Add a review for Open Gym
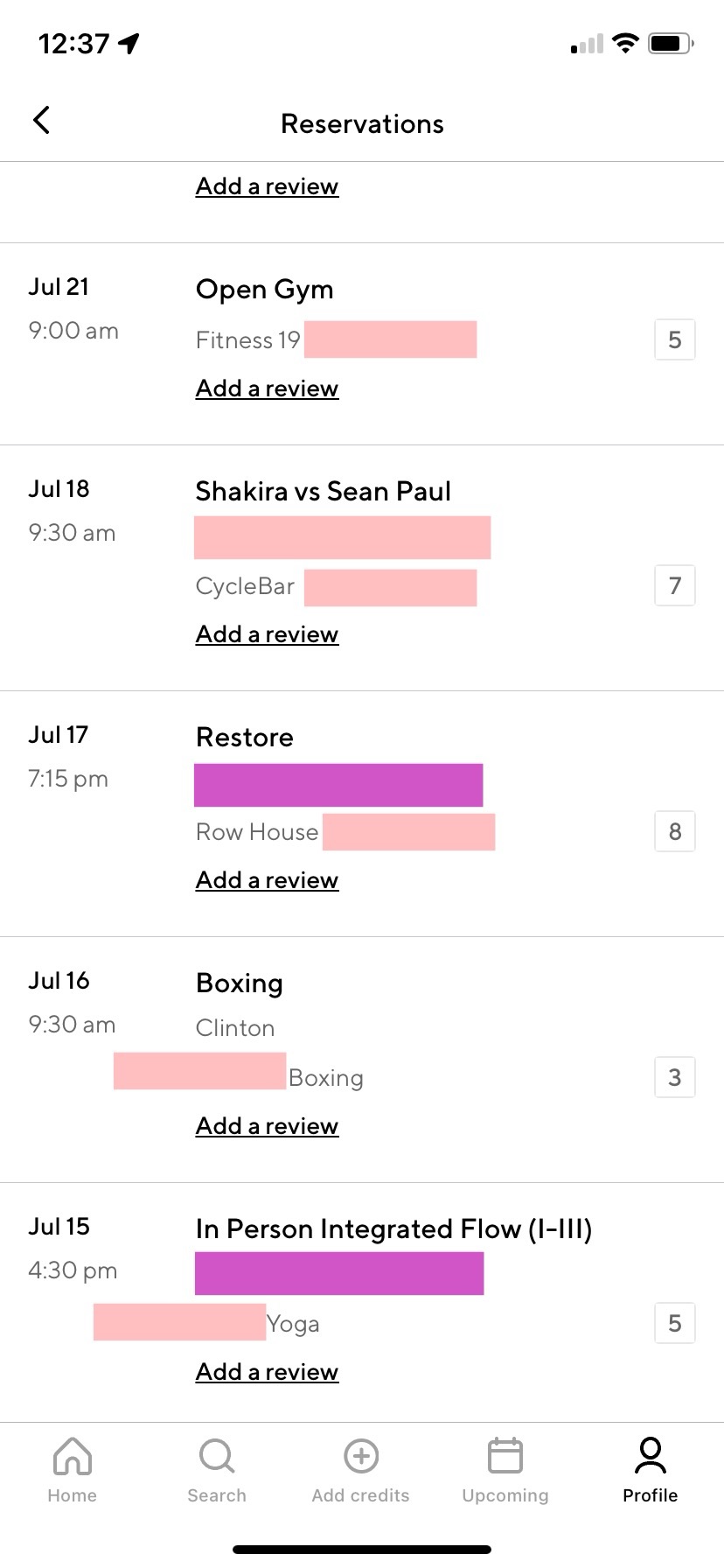 click(267, 388)
